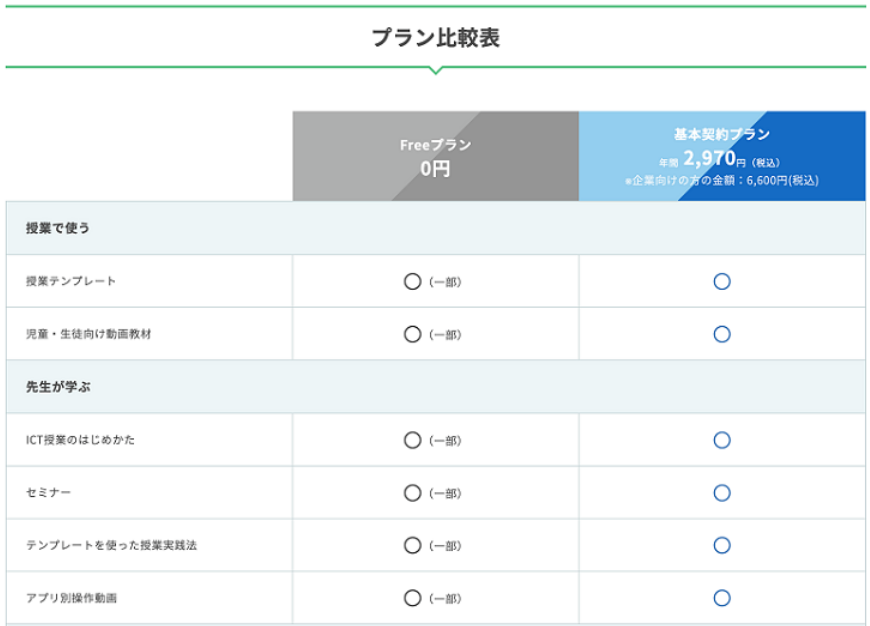
Task: Click basic plan circle for 児童・生徒向け動画教材
Action: coord(722,334)
